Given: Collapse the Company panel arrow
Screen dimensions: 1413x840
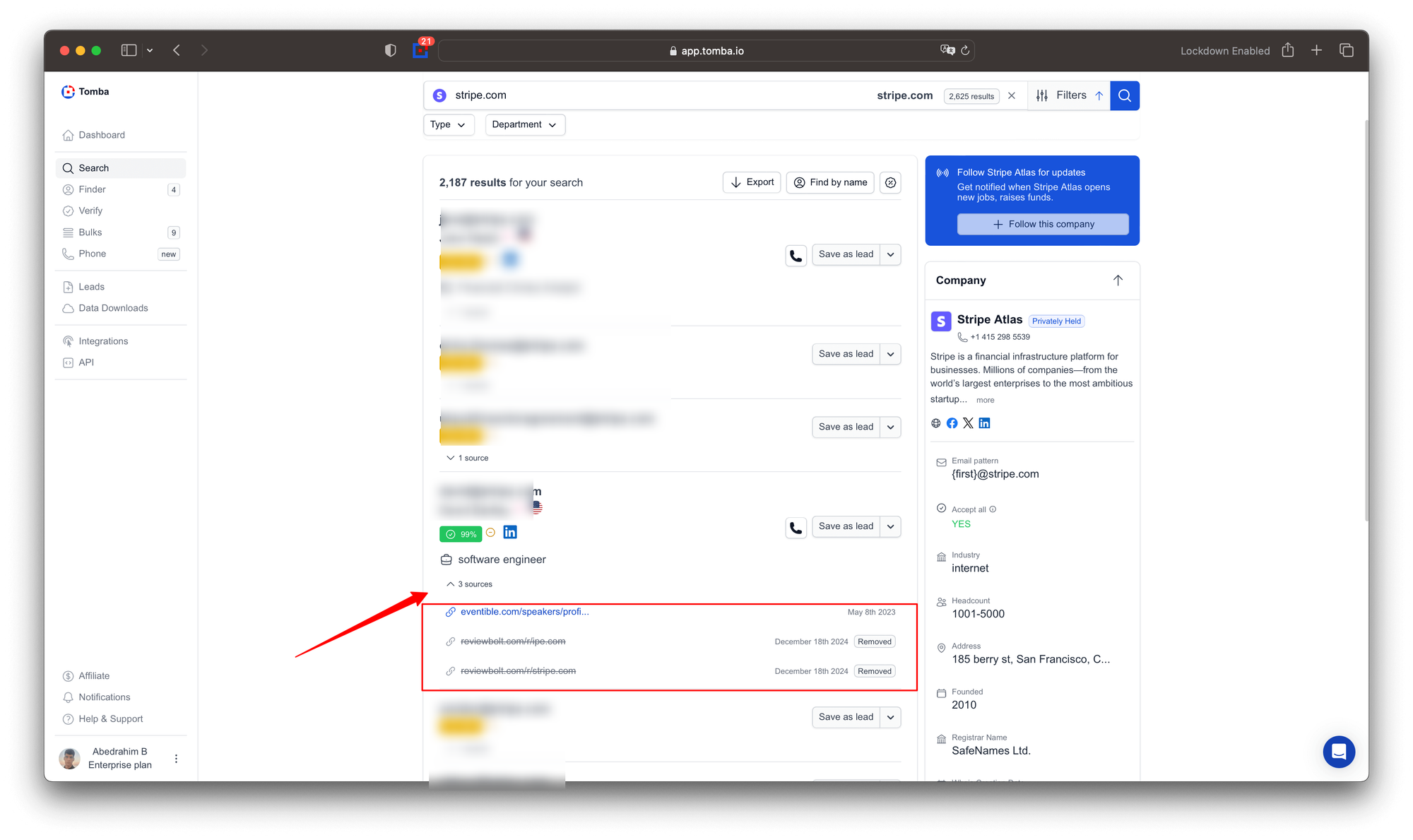Looking at the screenshot, I should coord(1118,280).
